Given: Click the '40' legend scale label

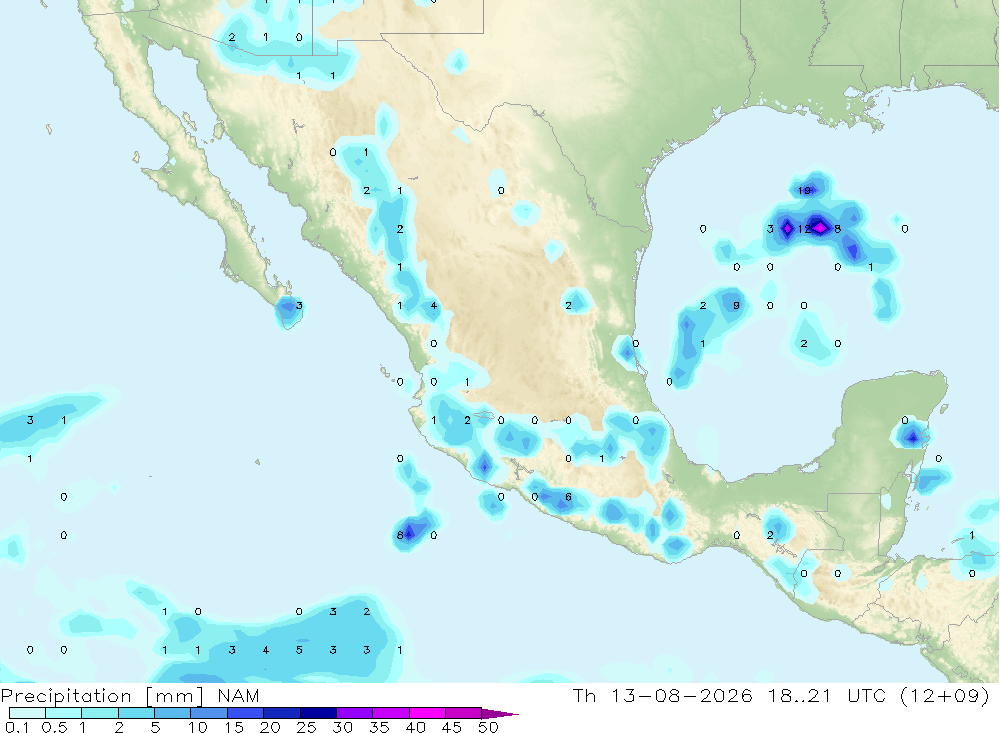Looking at the screenshot, I should point(415,727).
